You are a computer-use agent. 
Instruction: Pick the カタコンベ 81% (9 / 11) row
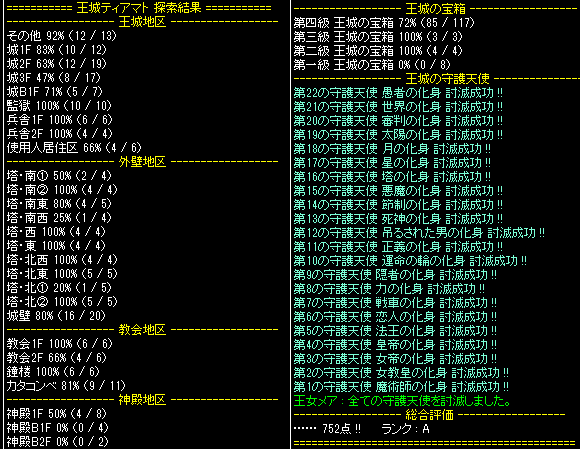coord(66,386)
